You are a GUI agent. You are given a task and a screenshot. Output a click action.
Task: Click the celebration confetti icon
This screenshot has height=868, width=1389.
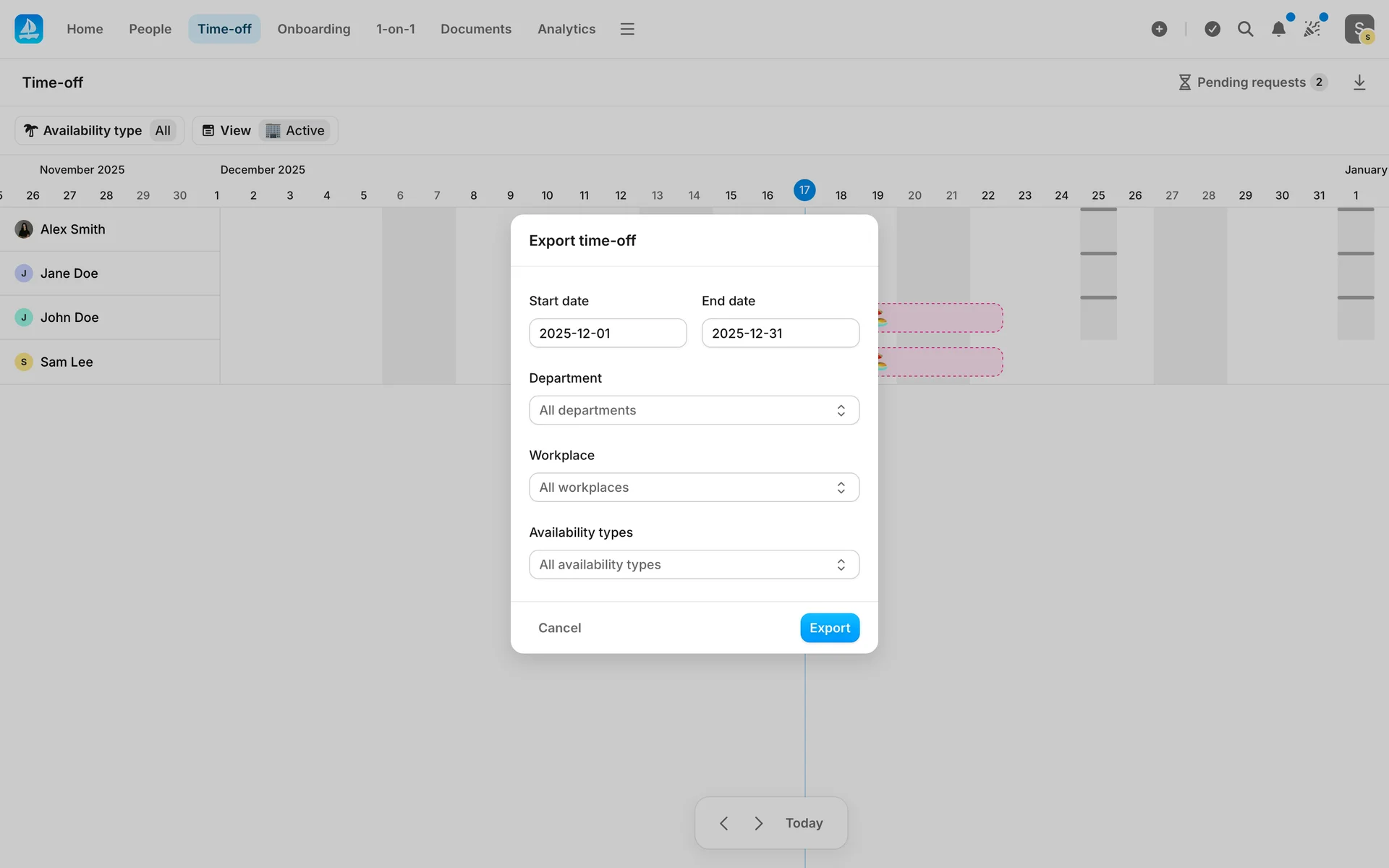point(1312,29)
